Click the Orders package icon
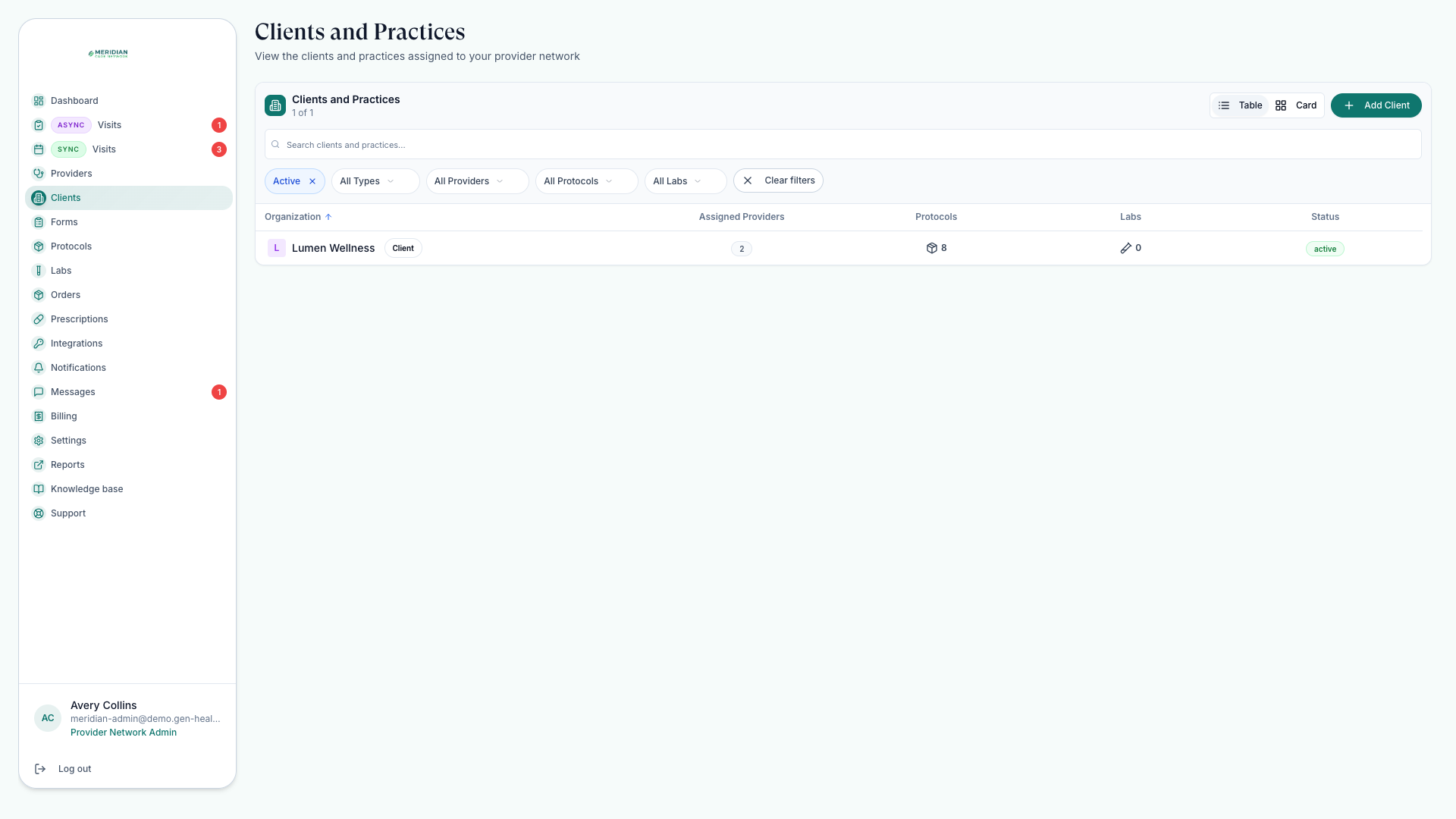The width and height of the screenshot is (1456, 819). tap(39, 295)
